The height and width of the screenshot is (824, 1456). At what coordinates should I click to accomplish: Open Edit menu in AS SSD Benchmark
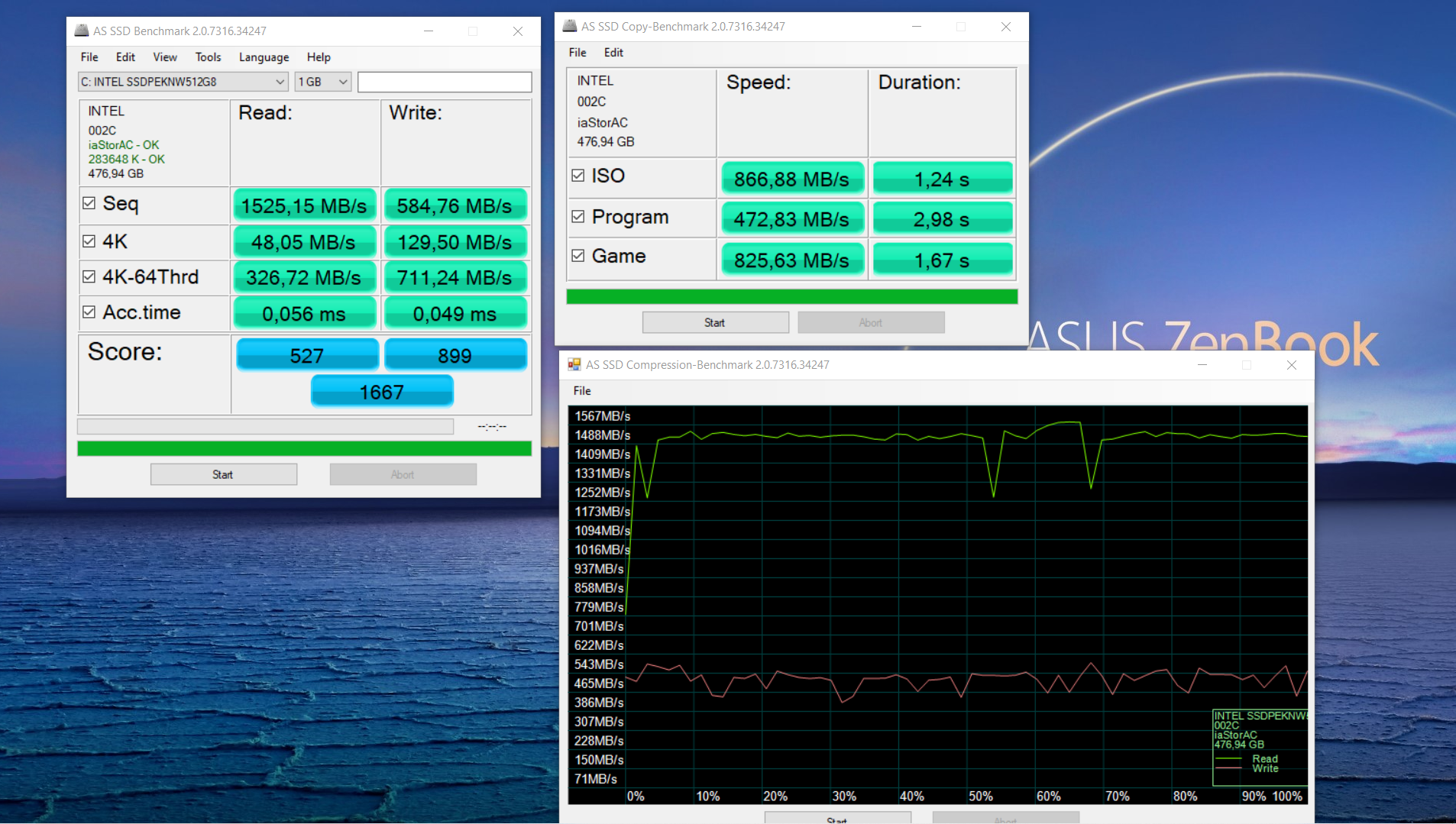pos(125,57)
